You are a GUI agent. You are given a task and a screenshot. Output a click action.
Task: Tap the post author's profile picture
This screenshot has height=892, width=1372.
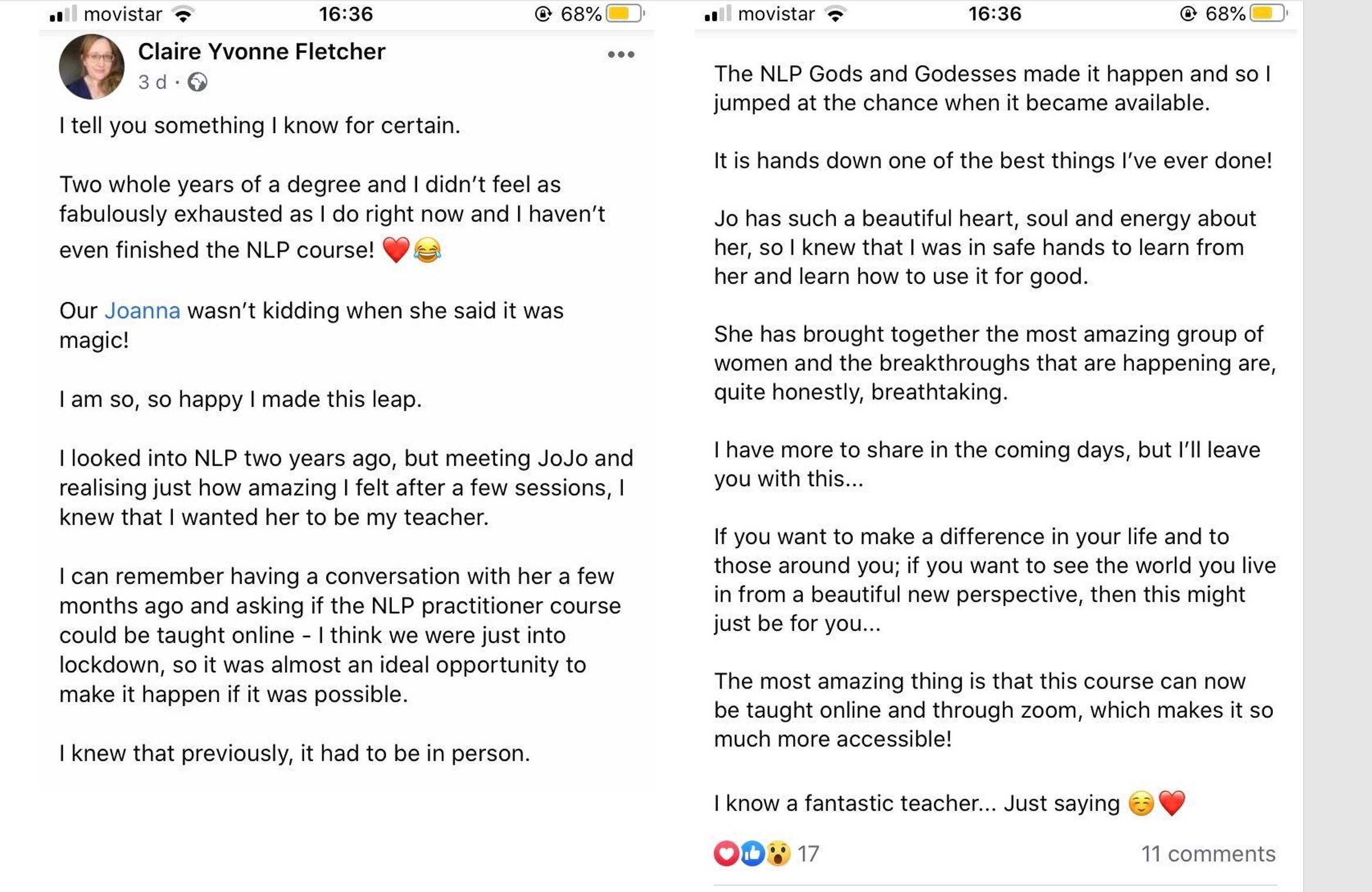tap(92, 66)
